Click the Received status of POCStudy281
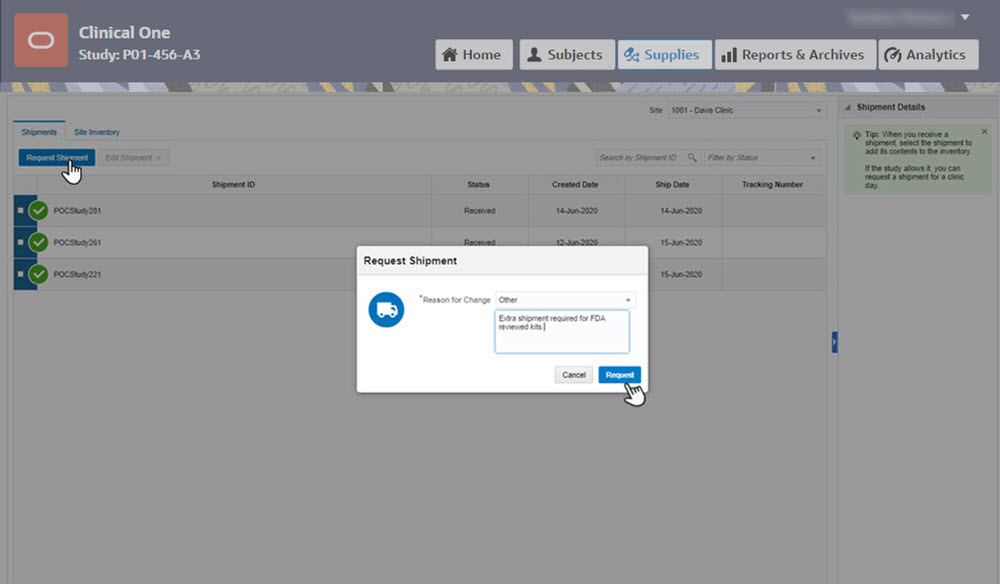Screen dimensions: 1000x584 click(480, 211)
